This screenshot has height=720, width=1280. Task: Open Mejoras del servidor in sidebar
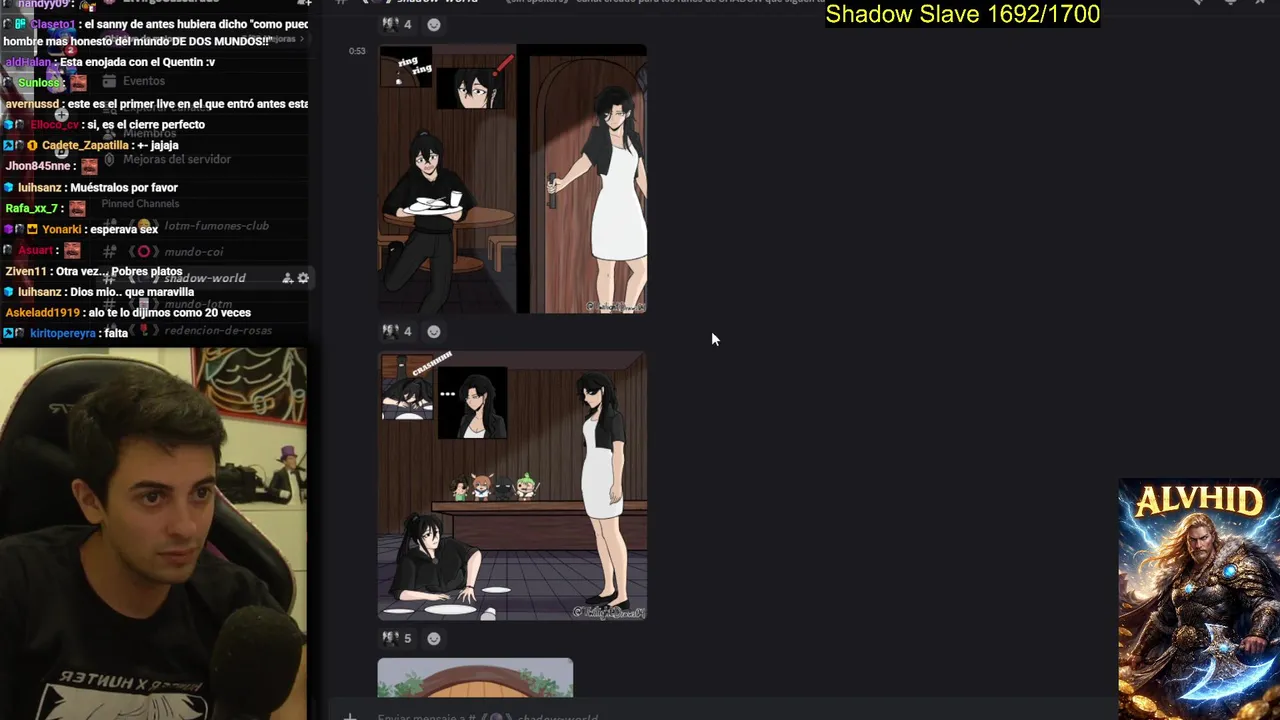[x=177, y=159]
